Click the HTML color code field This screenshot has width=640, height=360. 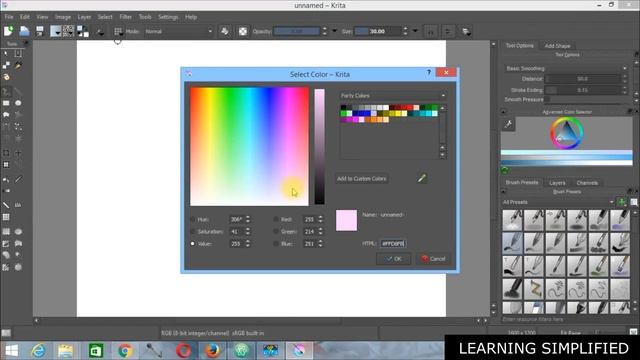point(393,243)
